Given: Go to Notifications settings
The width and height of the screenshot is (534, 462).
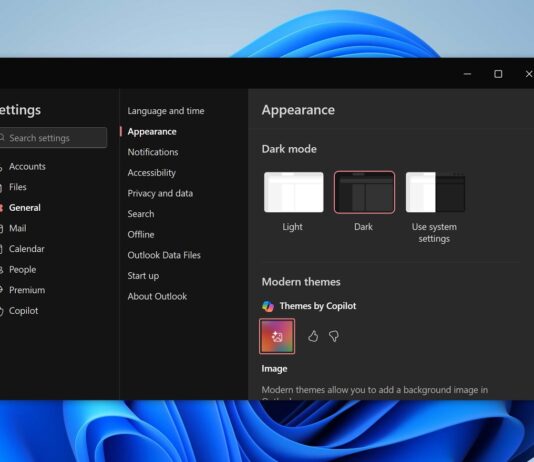Looking at the screenshot, I should [x=153, y=152].
